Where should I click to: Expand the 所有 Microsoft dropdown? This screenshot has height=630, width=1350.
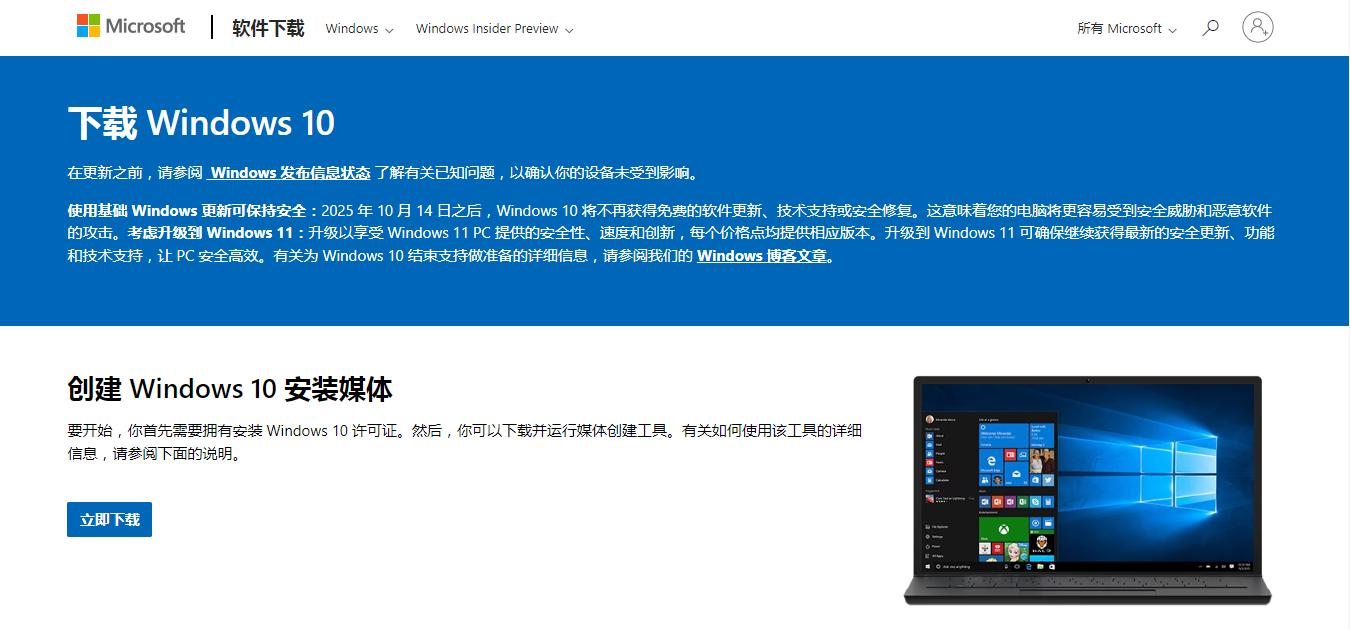[1127, 29]
